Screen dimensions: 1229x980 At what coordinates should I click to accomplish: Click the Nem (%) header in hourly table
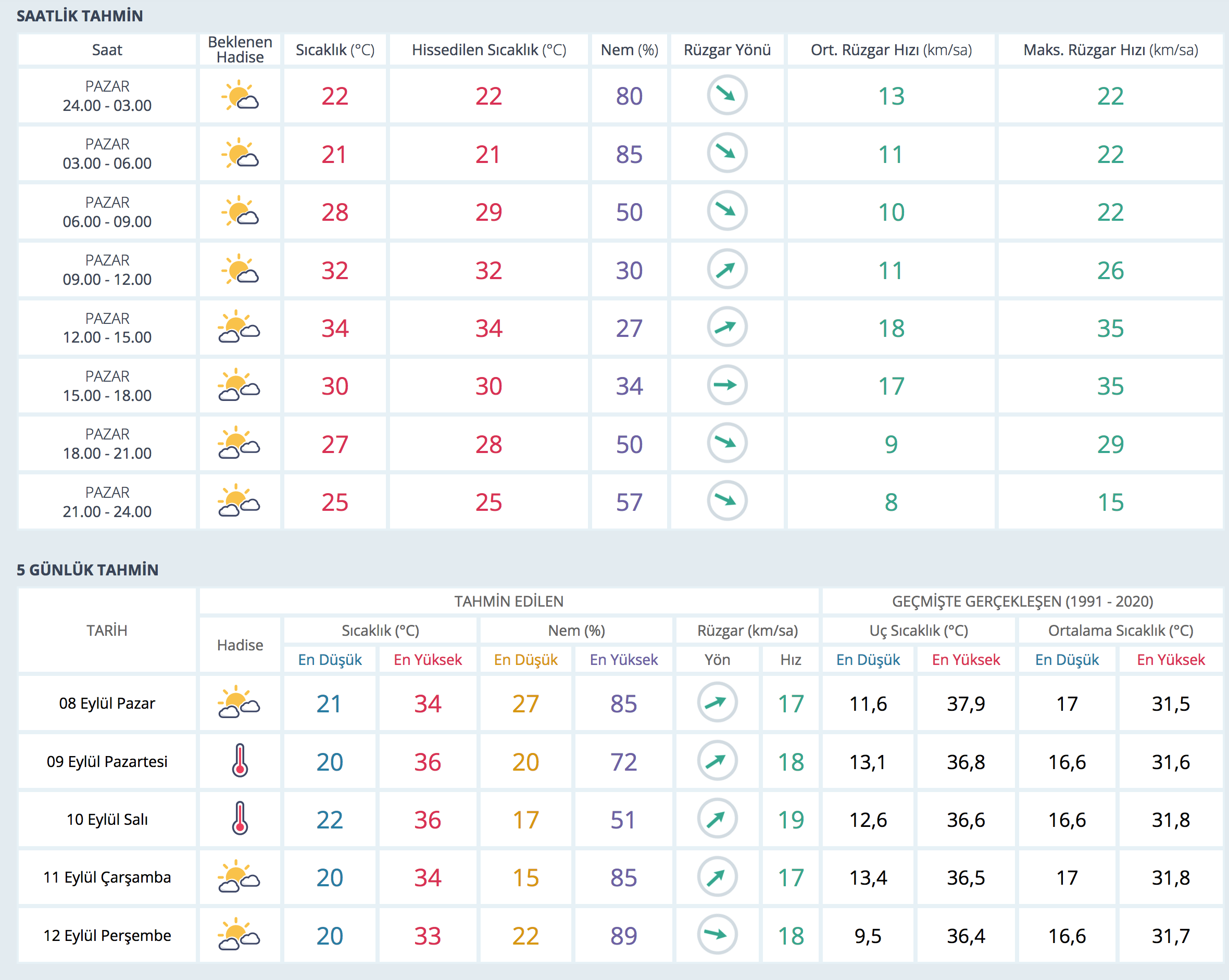(629, 50)
